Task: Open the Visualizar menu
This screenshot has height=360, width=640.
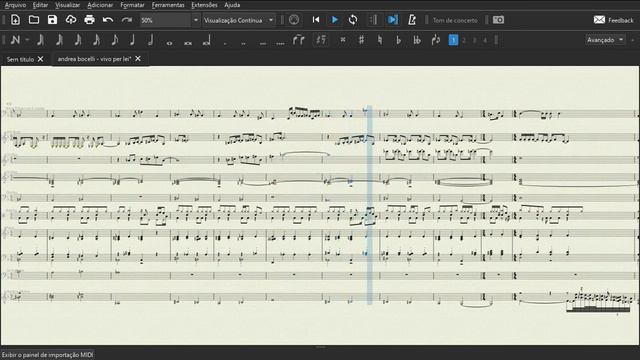Action: [68, 5]
